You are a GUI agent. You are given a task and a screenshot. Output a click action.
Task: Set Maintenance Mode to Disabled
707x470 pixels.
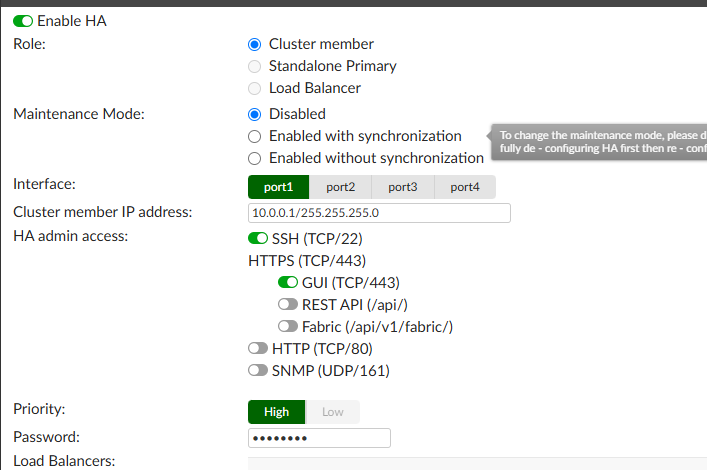click(x=254, y=114)
